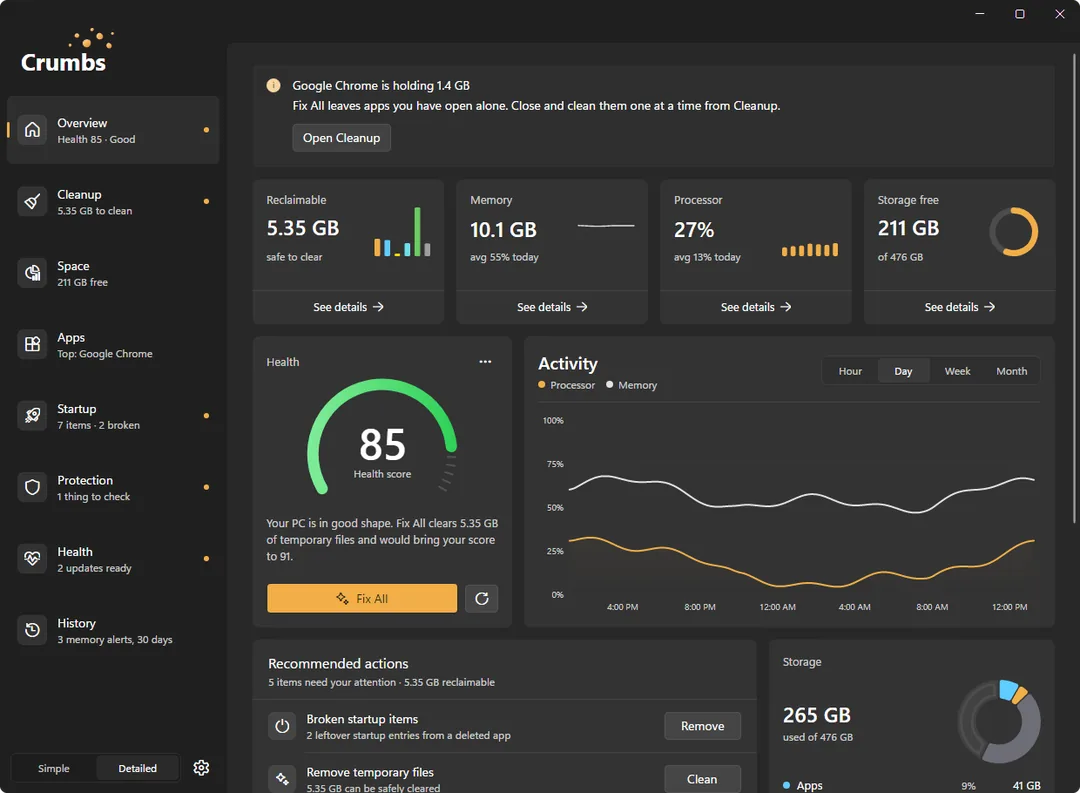Click the info icon in Chrome alert

273,85
